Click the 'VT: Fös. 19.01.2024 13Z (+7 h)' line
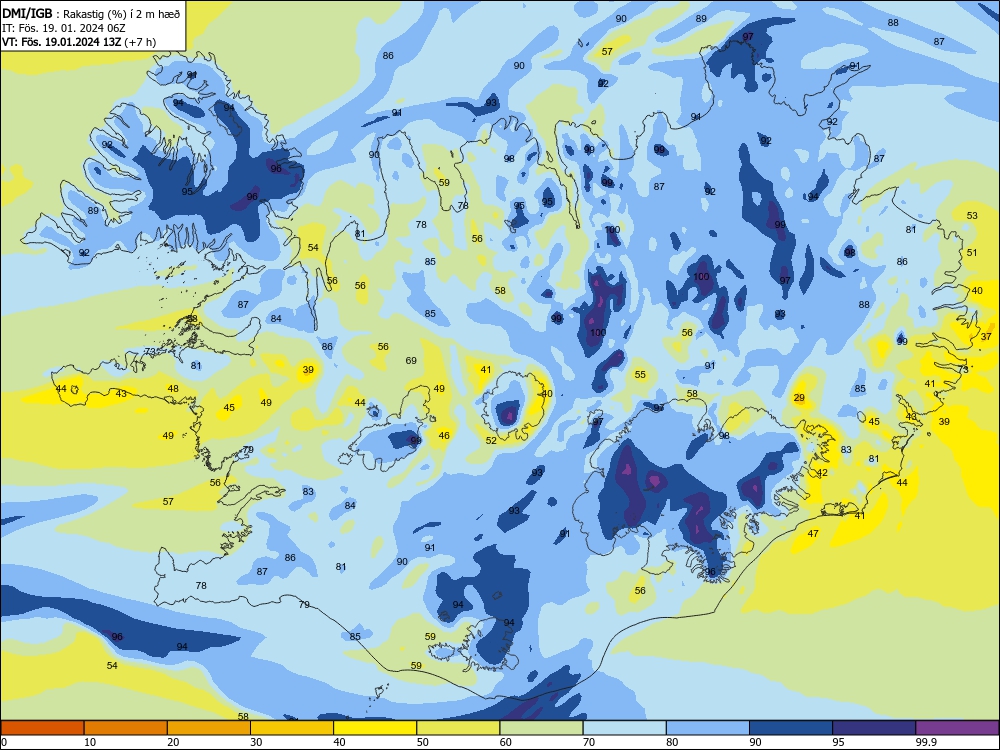Viewport: 1000px width, 750px height. tap(79, 42)
